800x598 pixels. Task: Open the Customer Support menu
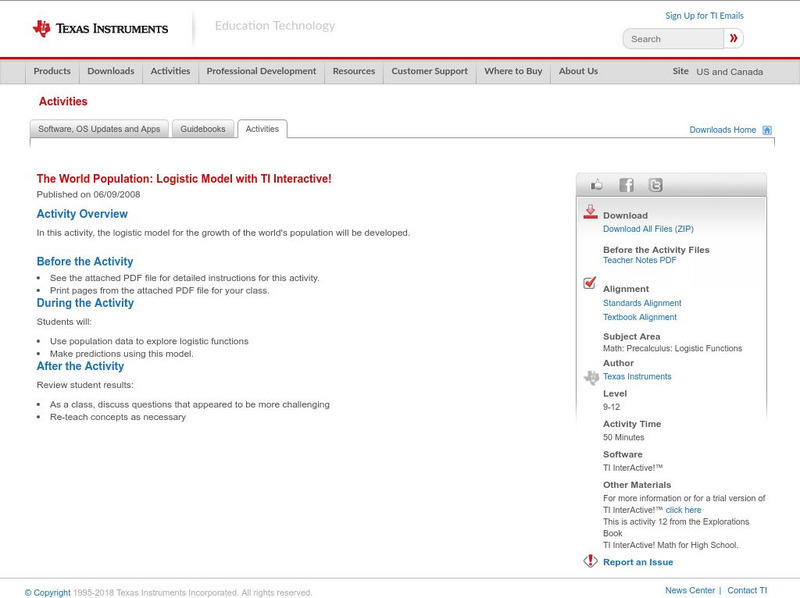[430, 71]
